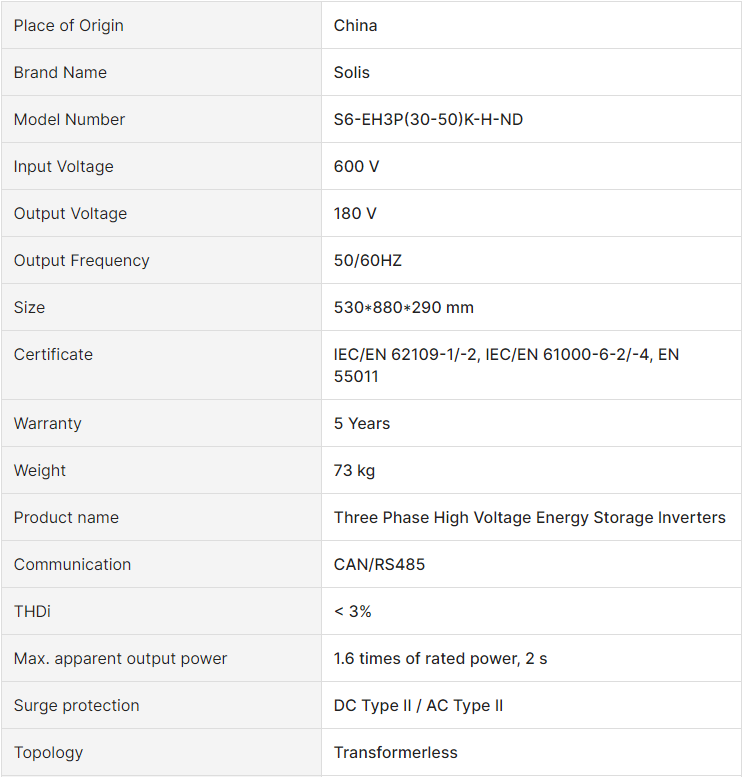743x777 pixels.
Task: Select the 5 Years warranty value
Action: click(x=362, y=424)
